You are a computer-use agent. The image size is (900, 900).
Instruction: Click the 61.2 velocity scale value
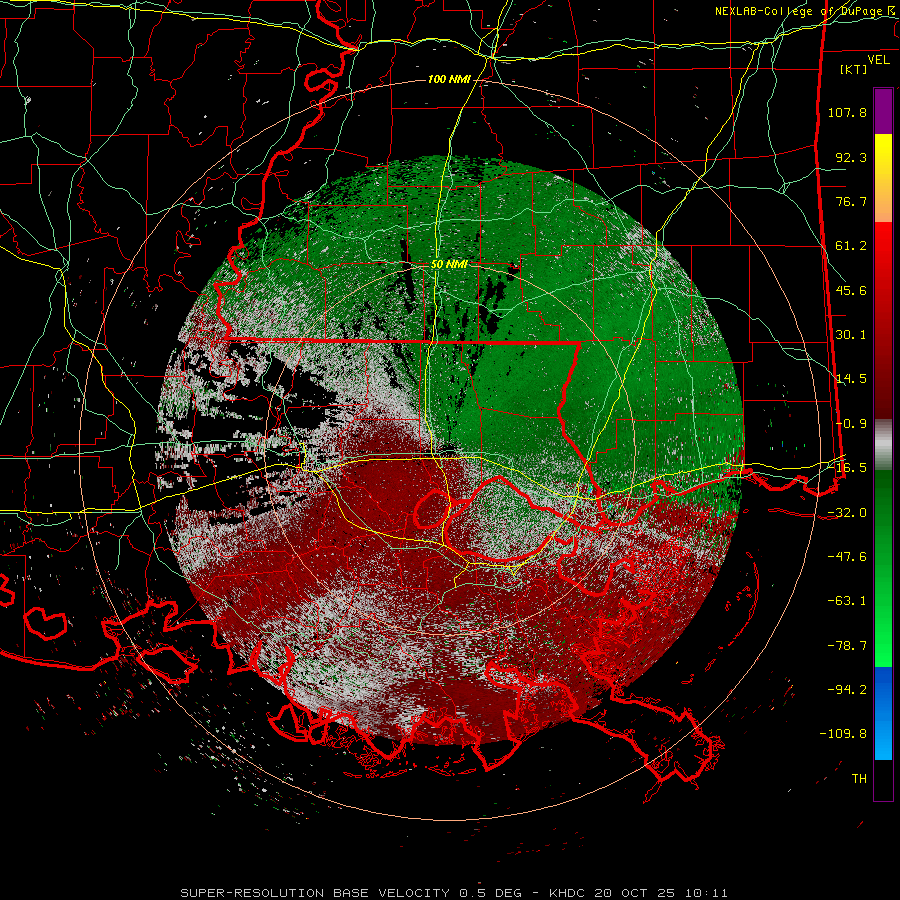851,246
